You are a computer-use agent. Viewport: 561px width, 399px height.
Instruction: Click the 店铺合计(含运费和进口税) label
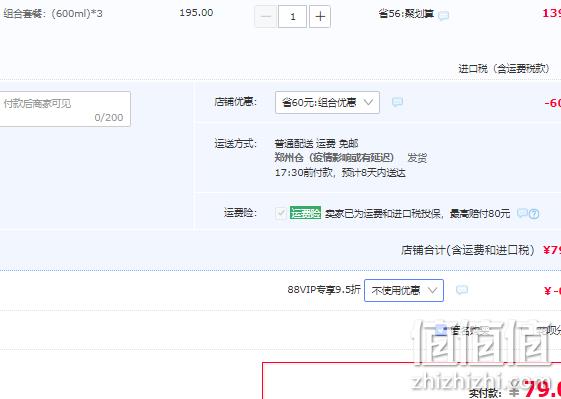click(x=468, y=250)
